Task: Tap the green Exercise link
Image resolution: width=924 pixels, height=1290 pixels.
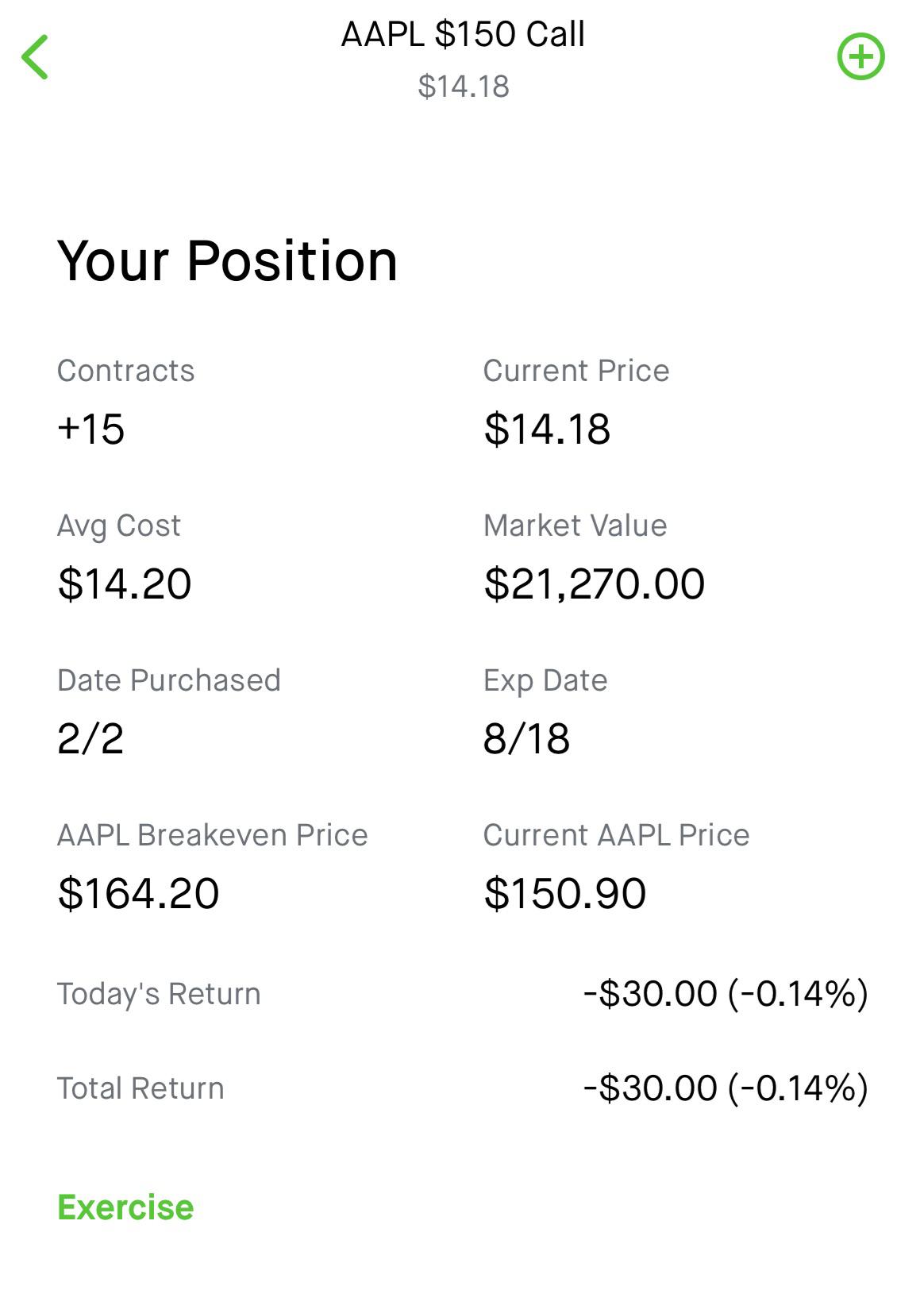Action: 125,1207
